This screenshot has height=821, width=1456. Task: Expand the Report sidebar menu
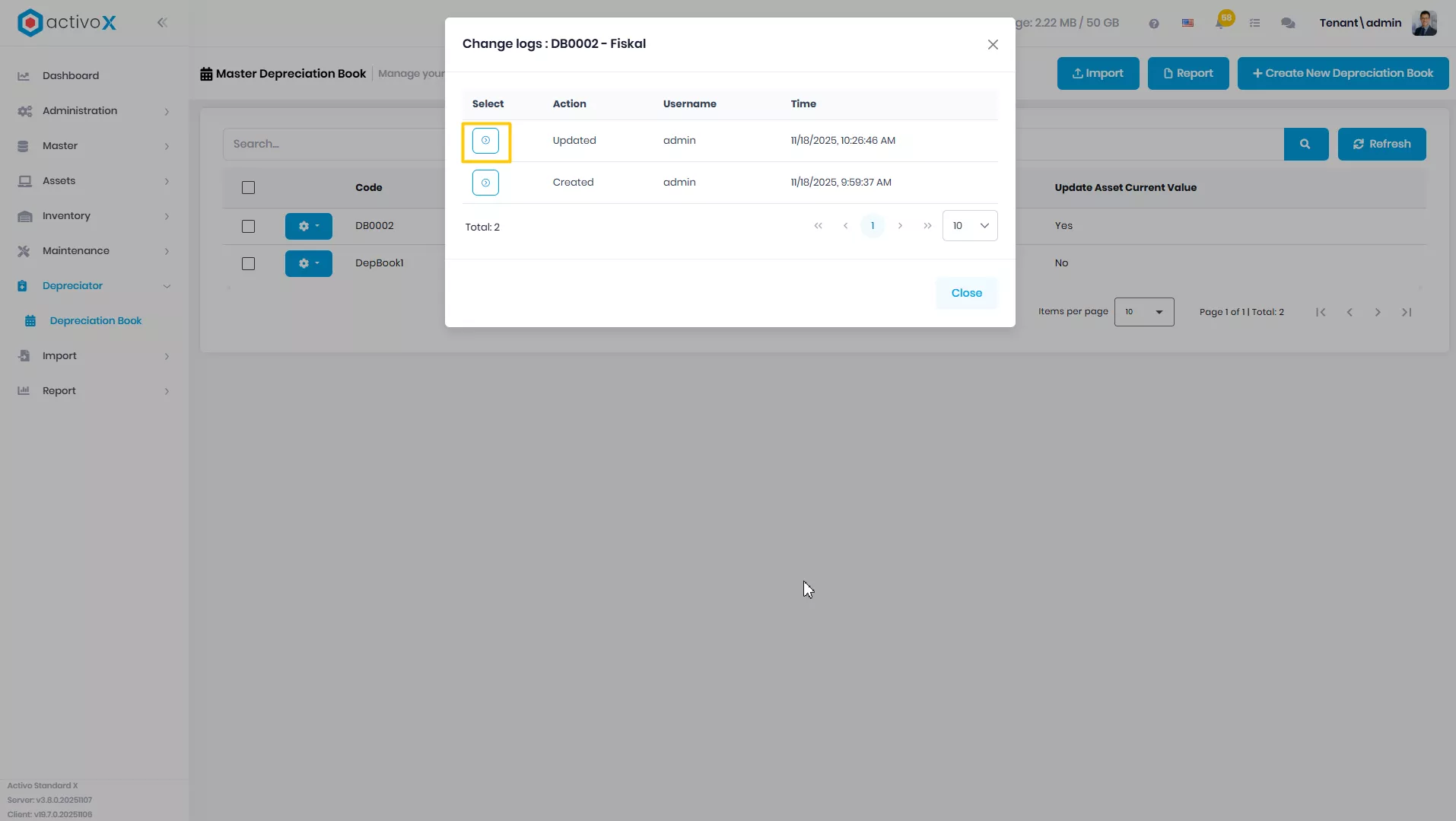tap(94, 391)
